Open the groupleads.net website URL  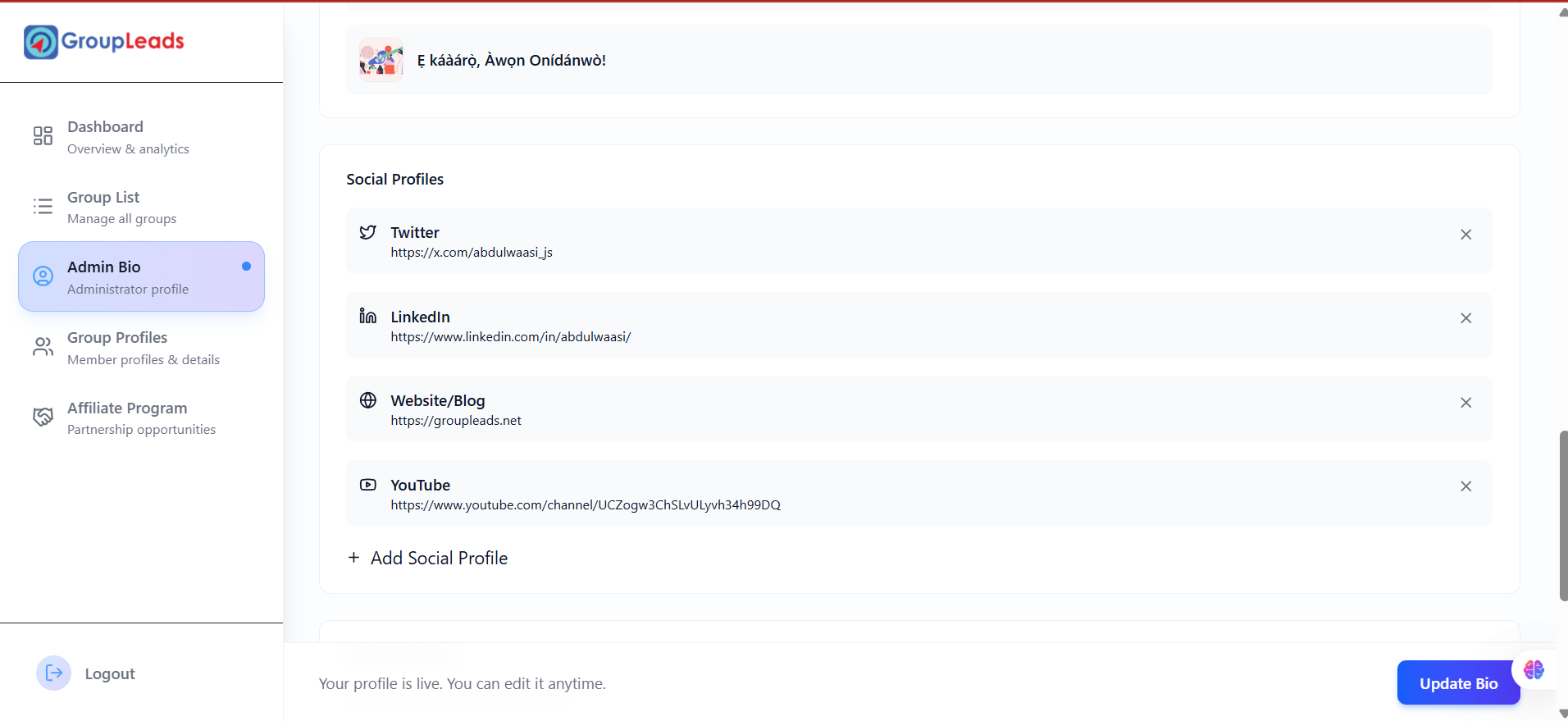point(456,421)
